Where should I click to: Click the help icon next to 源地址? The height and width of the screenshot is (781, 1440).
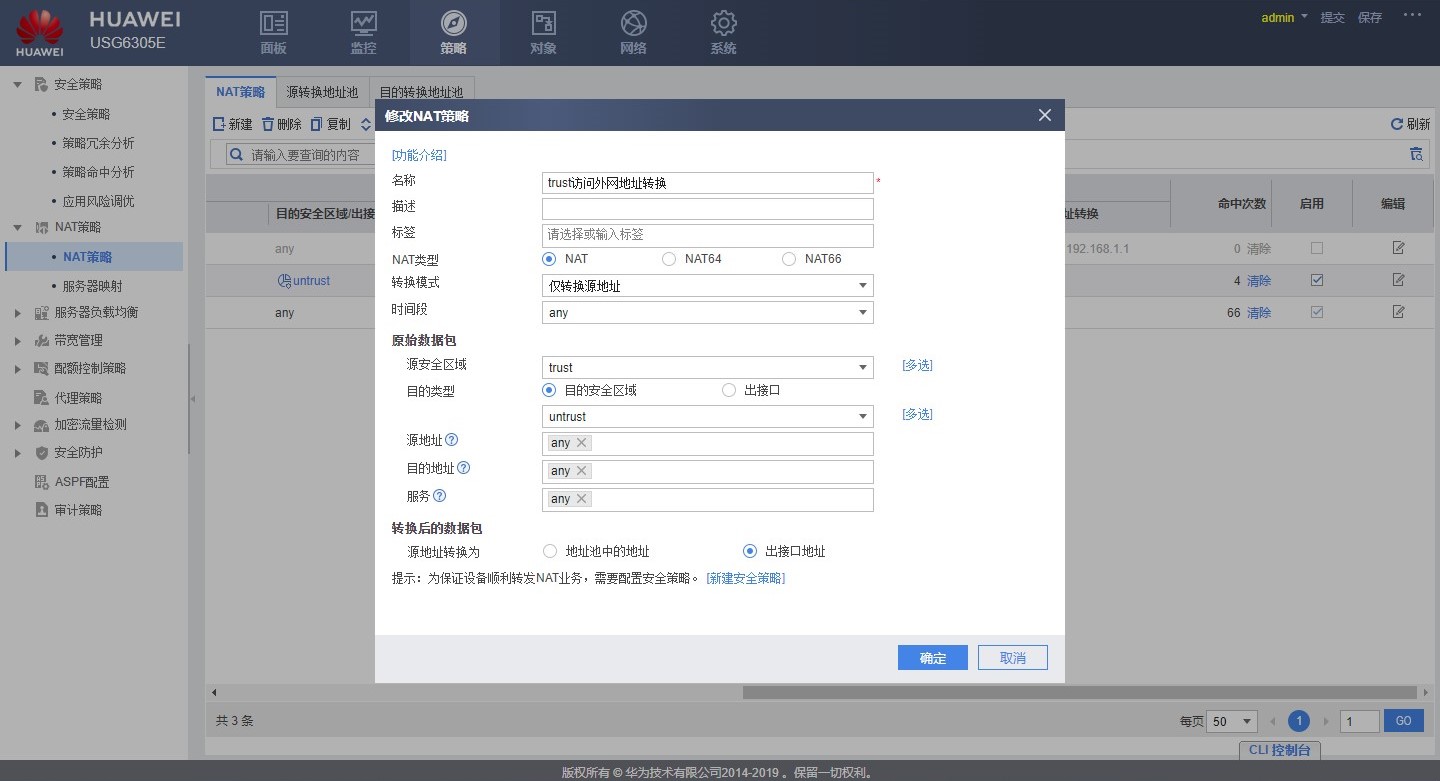pos(452,440)
